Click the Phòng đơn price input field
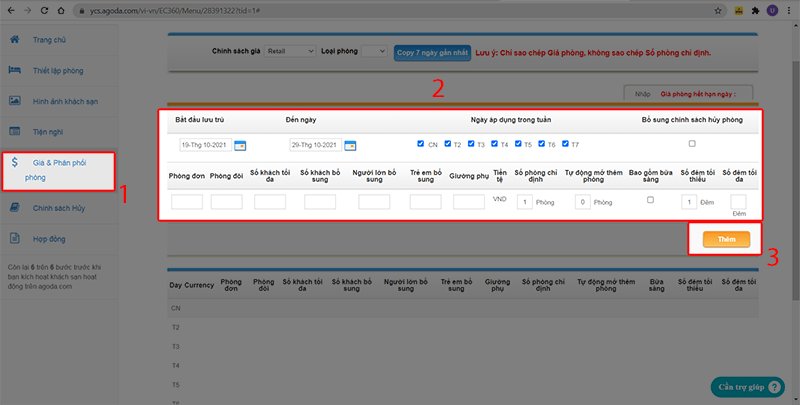The width and height of the screenshot is (800, 405). pos(187,202)
